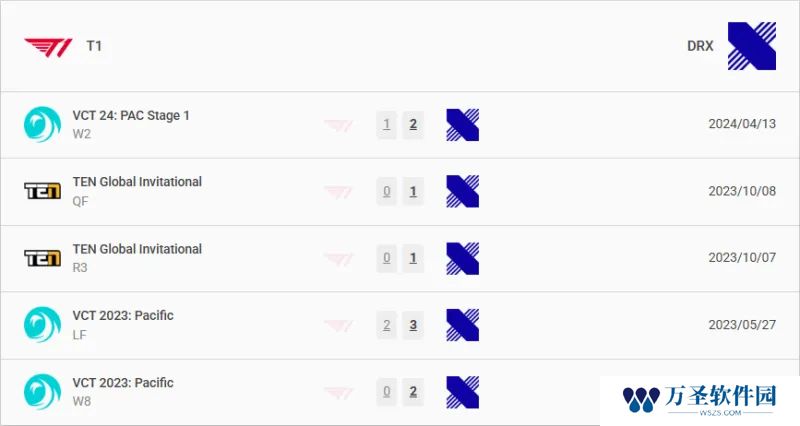
Task: Select the TEN logo in the QF row
Action: (x=42, y=191)
